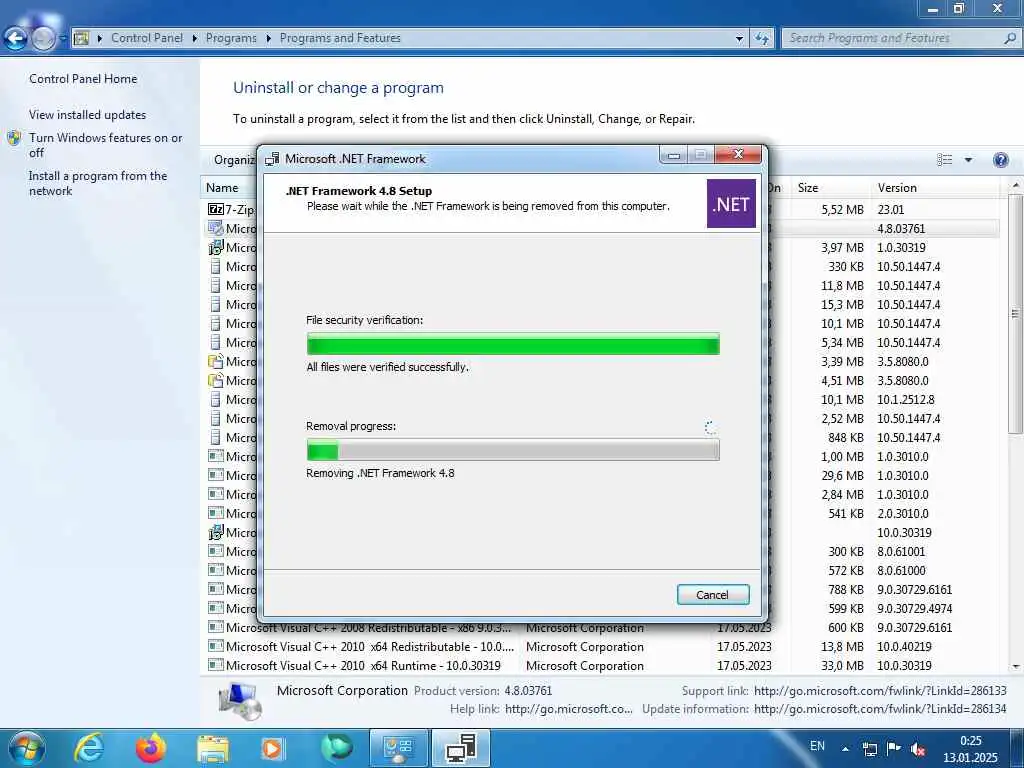This screenshot has width=1024, height=768.
Task: Select Programs breadcrumb
Action: [x=231, y=38]
